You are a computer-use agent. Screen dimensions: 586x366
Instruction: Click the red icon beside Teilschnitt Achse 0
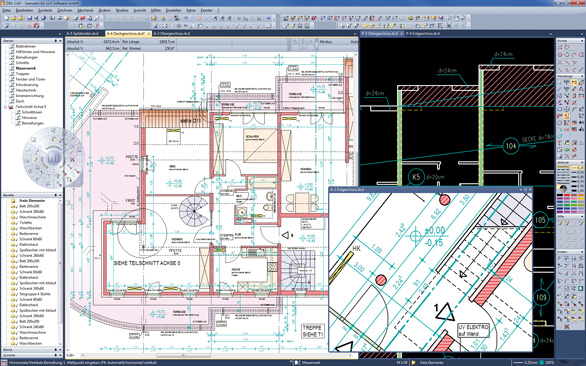pyautogui.click(x=12, y=107)
